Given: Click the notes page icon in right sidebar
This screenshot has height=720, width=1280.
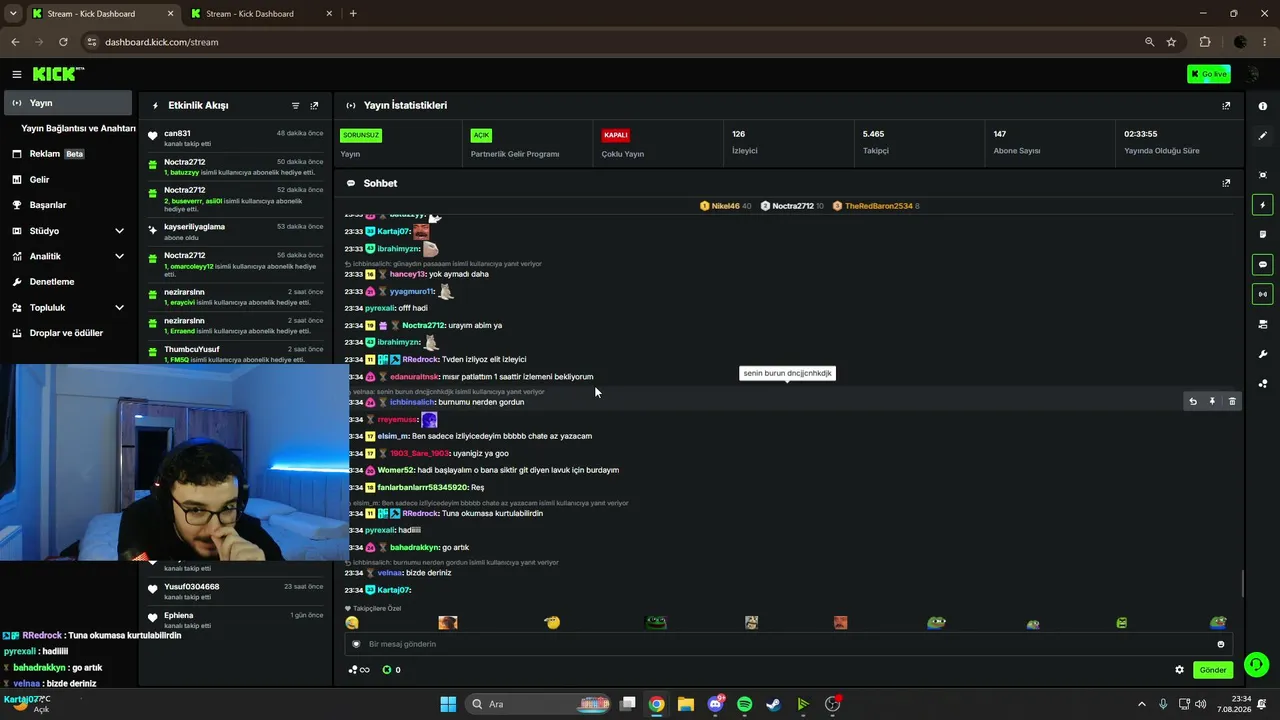Looking at the screenshot, I should [x=1263, y=234].
